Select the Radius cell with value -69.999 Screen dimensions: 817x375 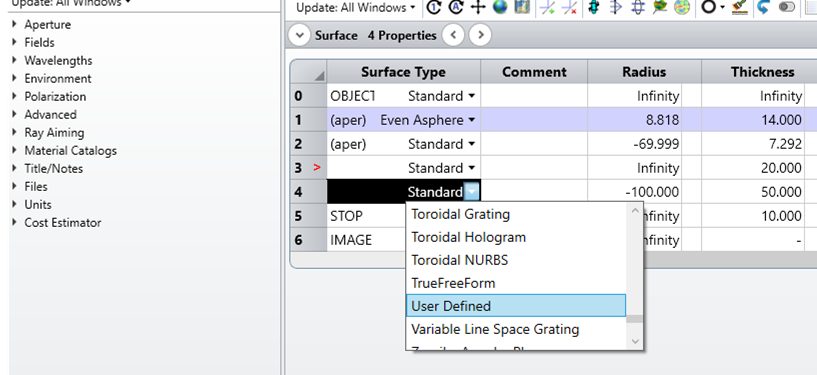coord(635,144)
